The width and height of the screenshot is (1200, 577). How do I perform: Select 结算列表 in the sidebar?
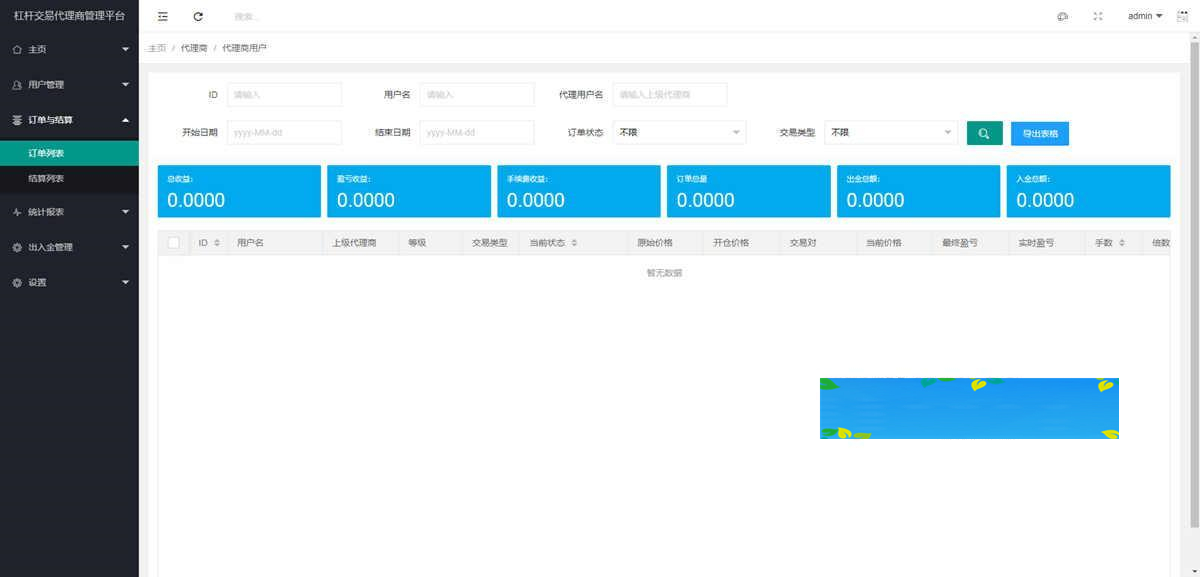pyautogui.click(x=46, y=178)
